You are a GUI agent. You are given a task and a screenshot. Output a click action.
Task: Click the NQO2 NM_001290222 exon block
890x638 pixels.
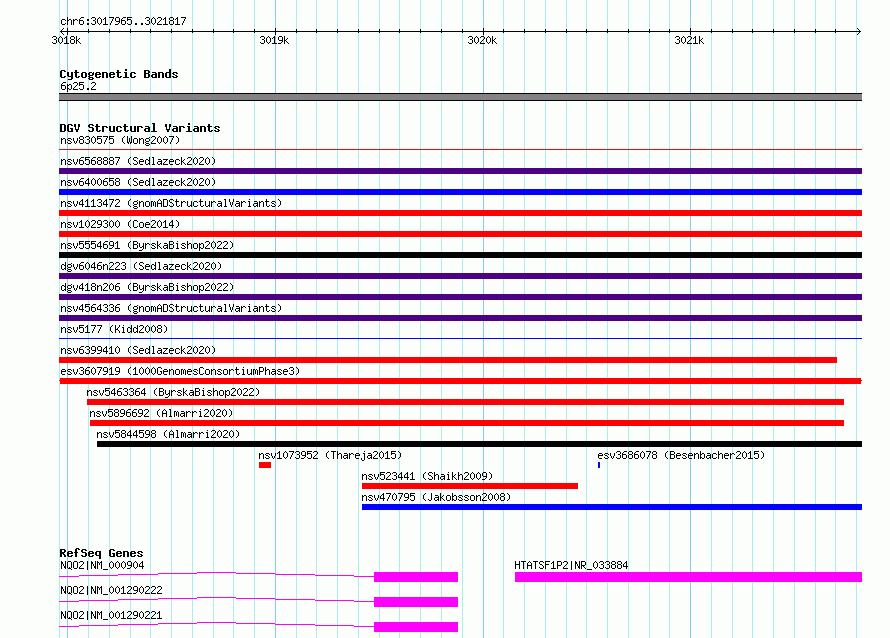pyautogui.click(x=415, y=602)
